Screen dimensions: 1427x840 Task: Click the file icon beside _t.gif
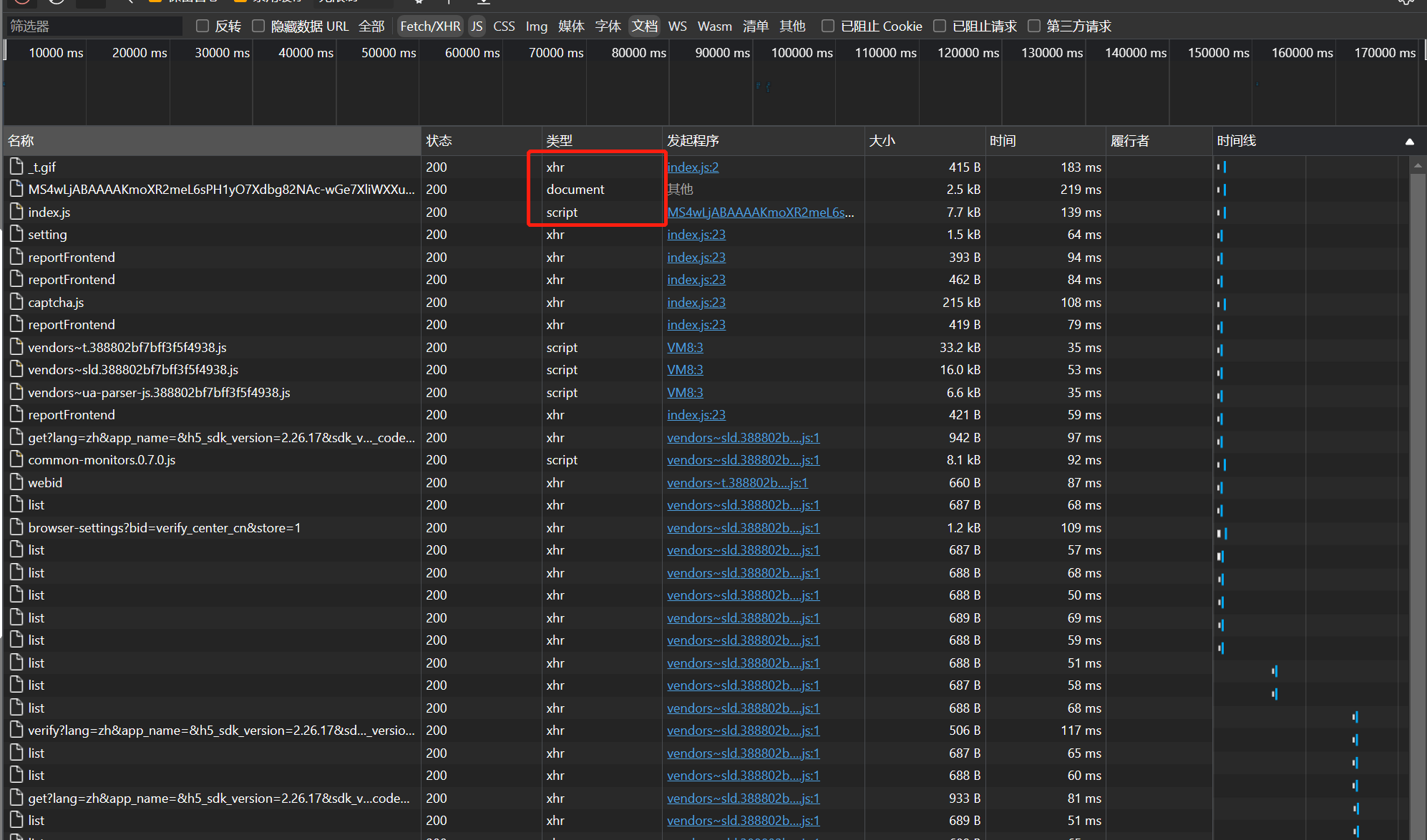(16, 167)
